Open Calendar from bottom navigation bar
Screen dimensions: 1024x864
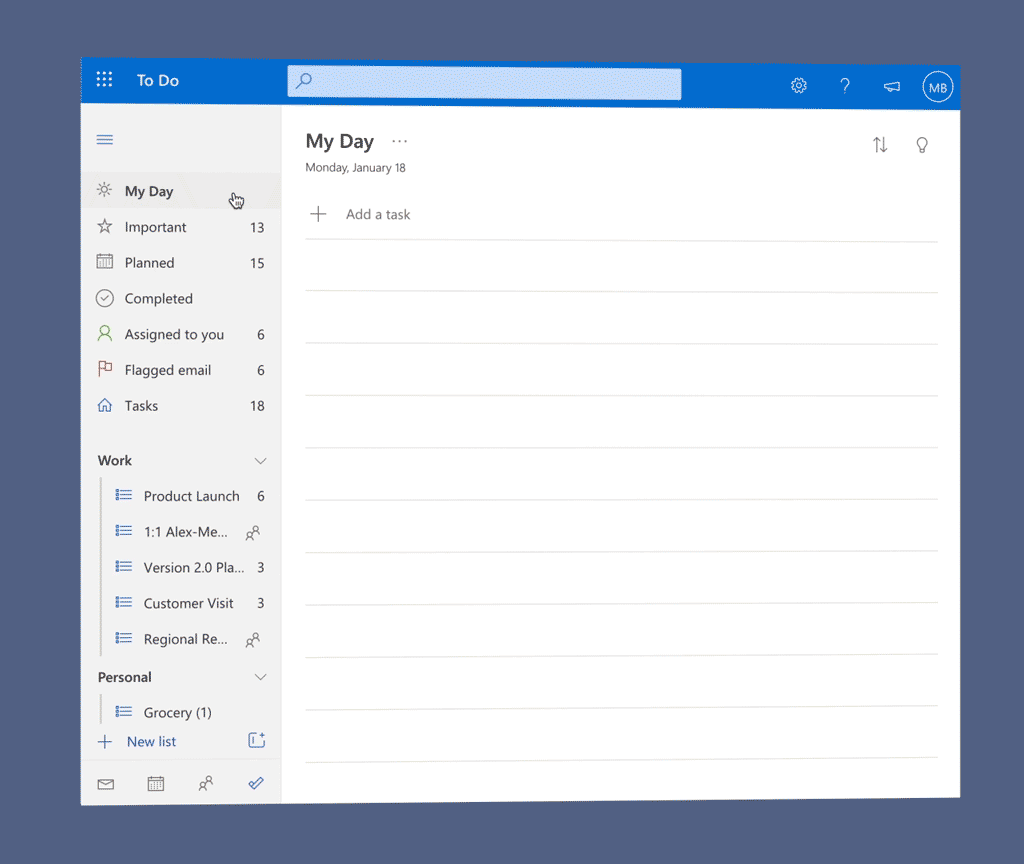pyautogui.click(x=156, y=784)
